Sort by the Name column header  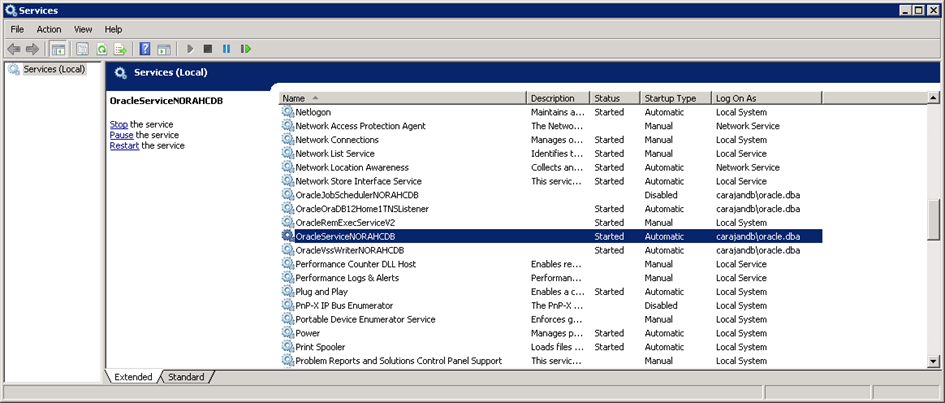click(403, 98)
